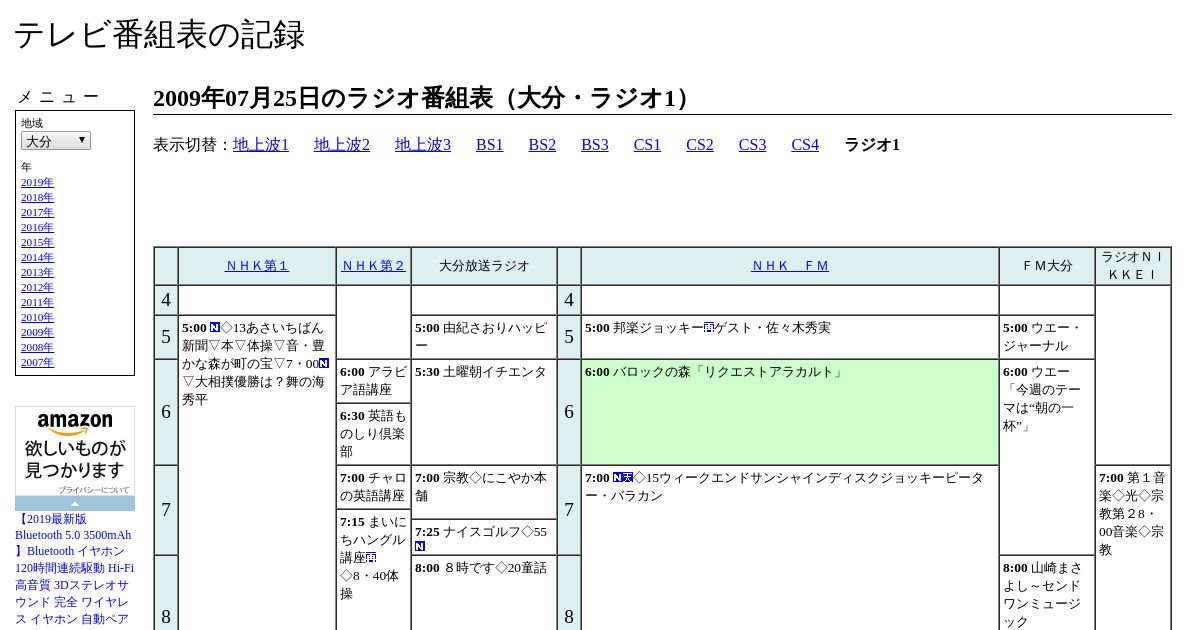Expand the ad chevron under Amazon banner
This screenshot has height=630, width=1200.
[75, 503]
